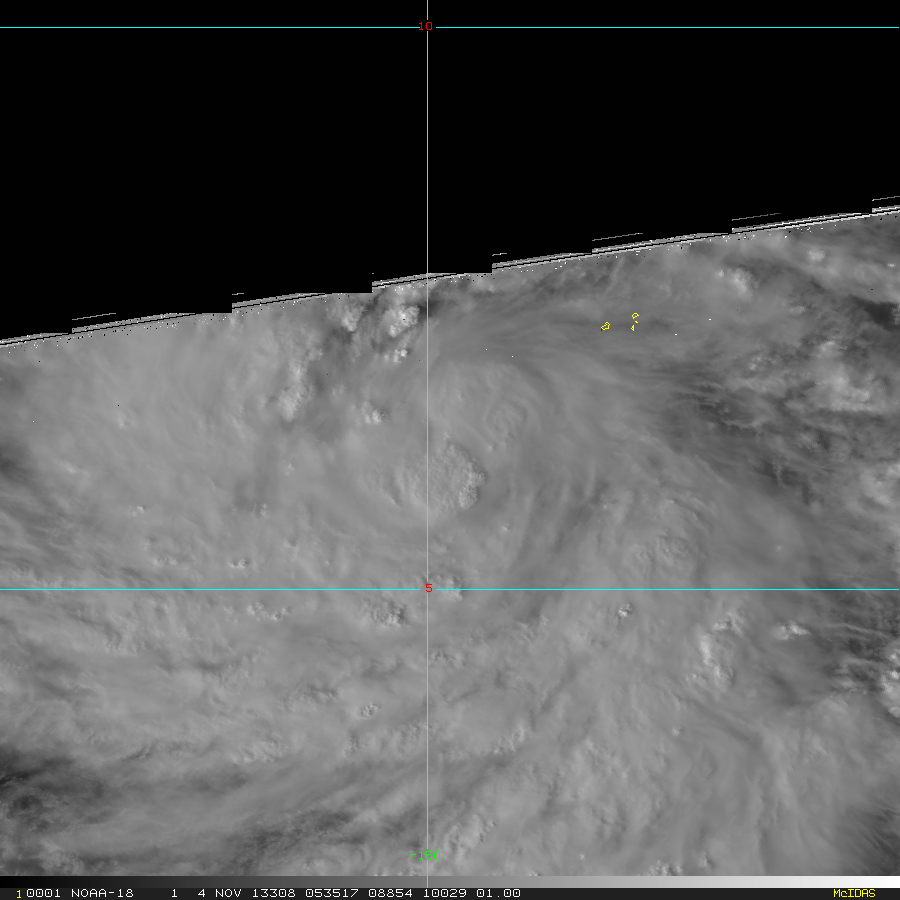Select the "NOAA-18" satellite name in footer

click(102, 893)
